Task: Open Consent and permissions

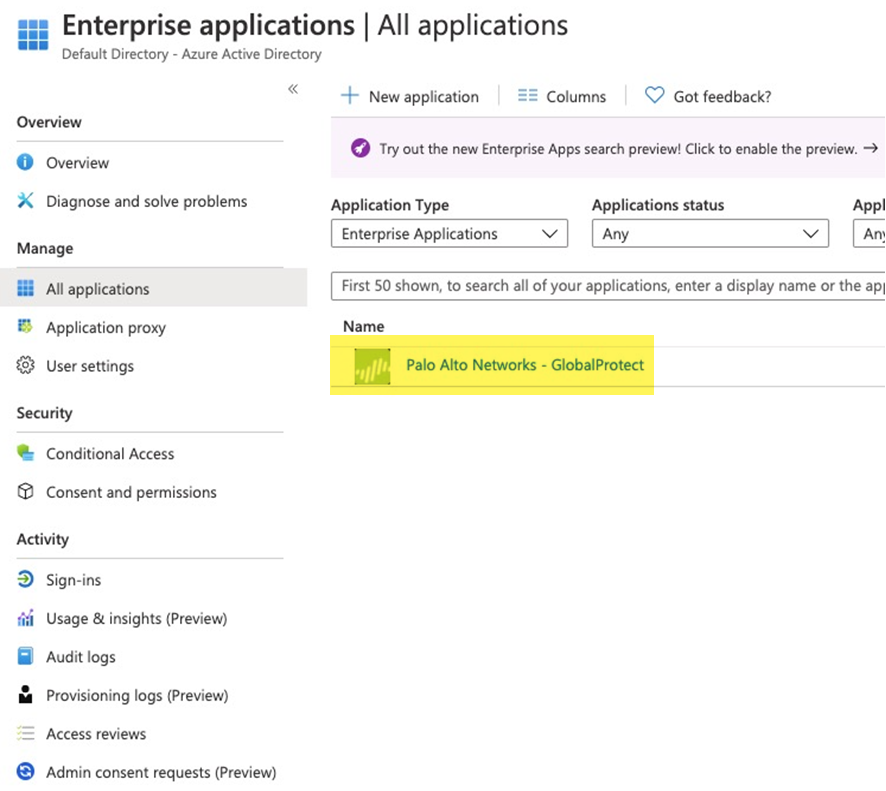Action: click(x=131, y=492)
